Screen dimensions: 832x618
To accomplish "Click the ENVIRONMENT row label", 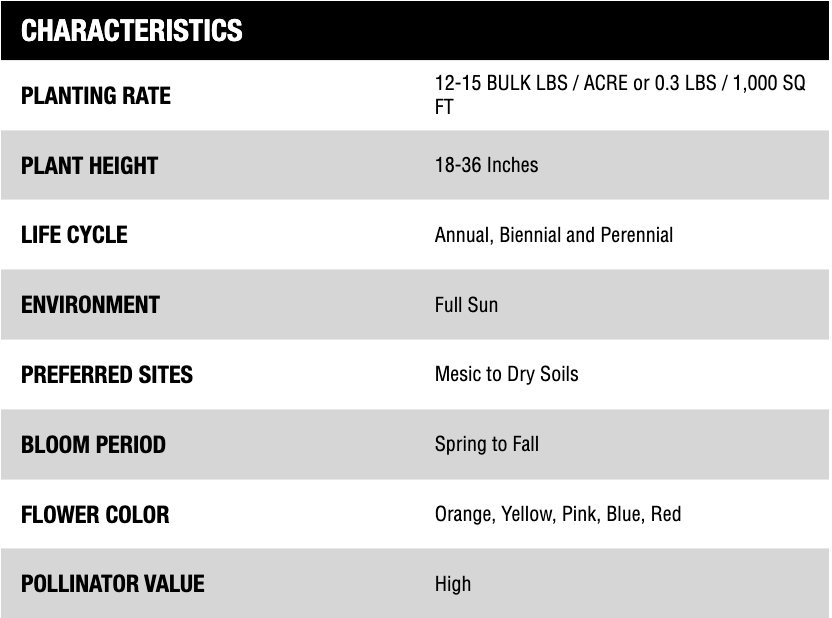I will pyautogui.click(x=90, y=305).
